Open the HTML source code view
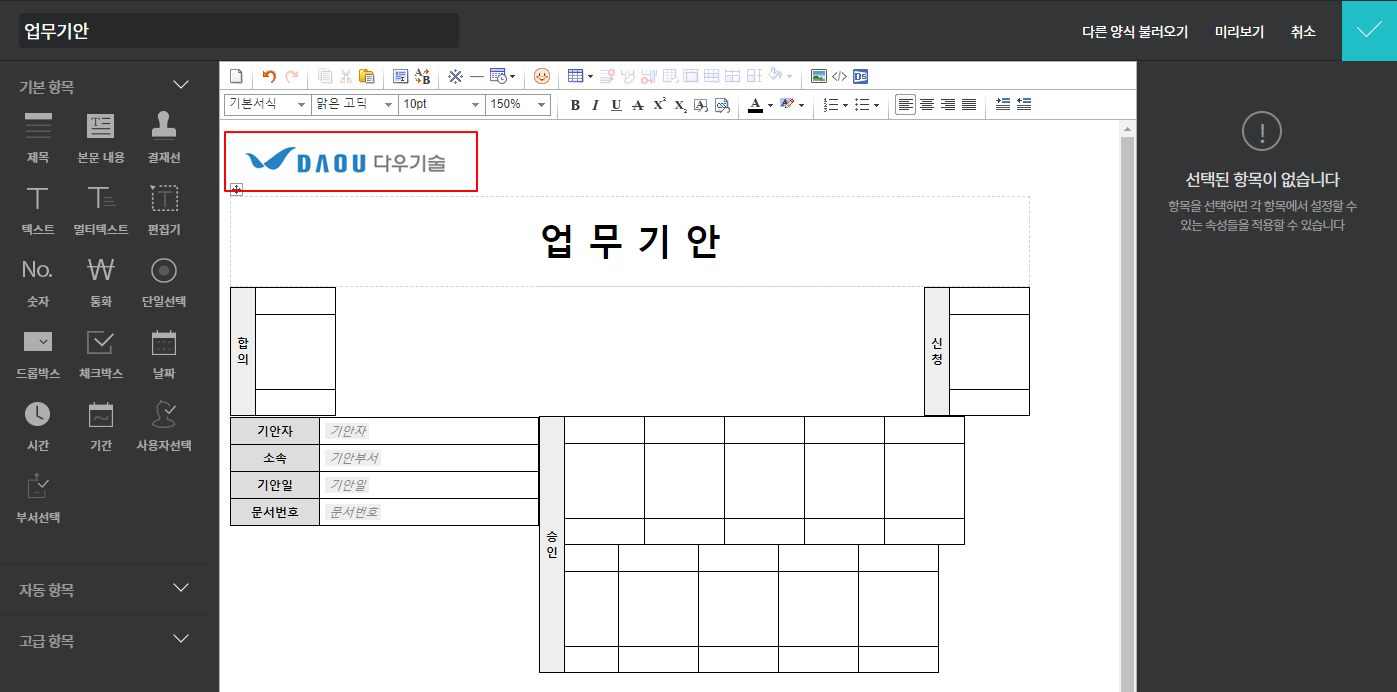The image size is (1397, 692). [x=839, y=76]
